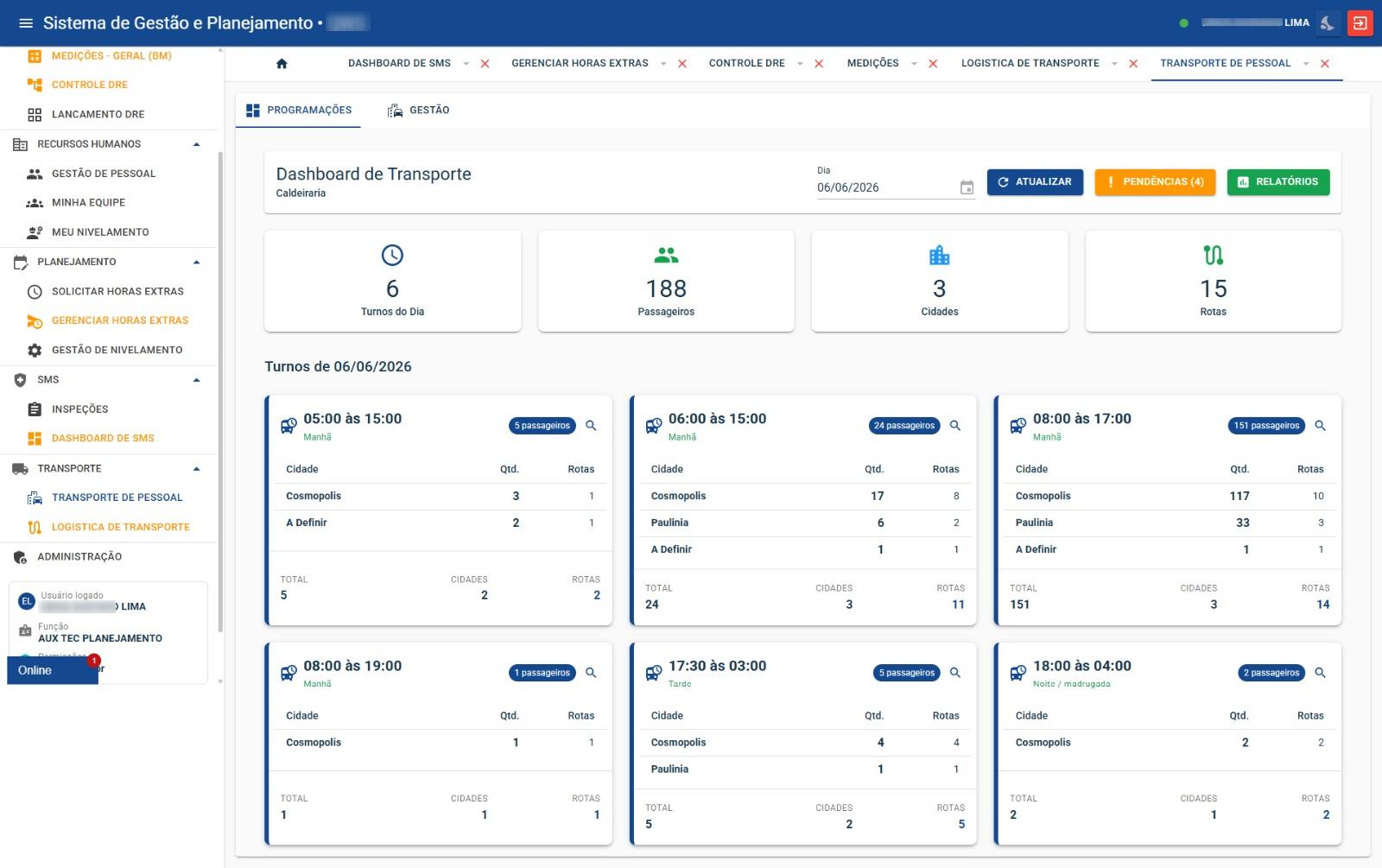1382x868 pixels.
Task: Click bus icon of 05:00 às 15:00 shift
Action: click(288, 426)
